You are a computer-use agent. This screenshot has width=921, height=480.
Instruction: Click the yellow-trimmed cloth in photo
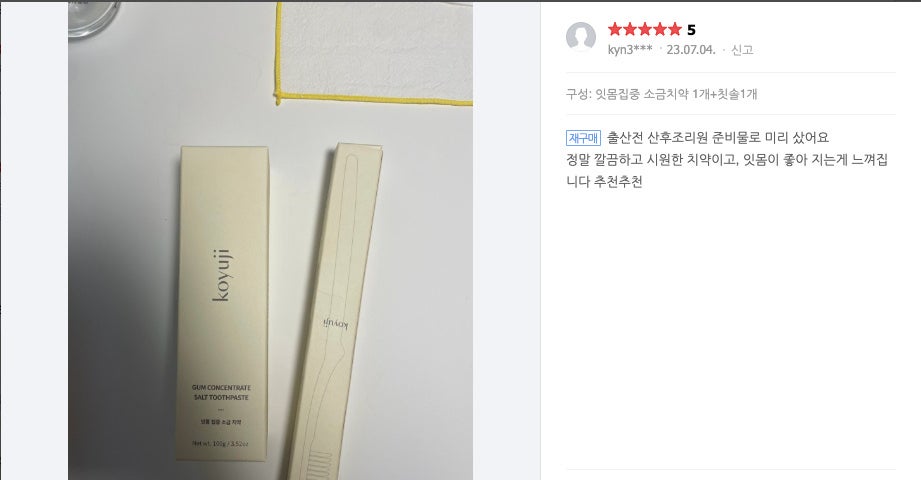(x=374, y=53)
